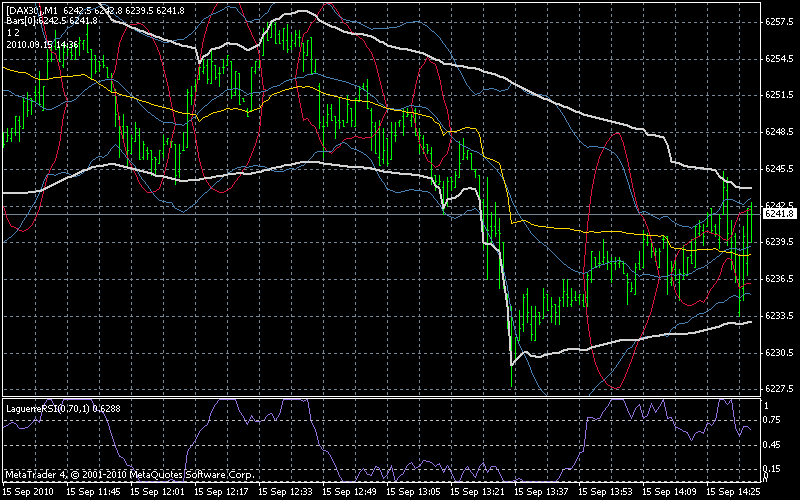The height and width of the screenshot is (500, 800).
Task: Click the 15 Sep 12:17 time label
Action: (222, 492)
